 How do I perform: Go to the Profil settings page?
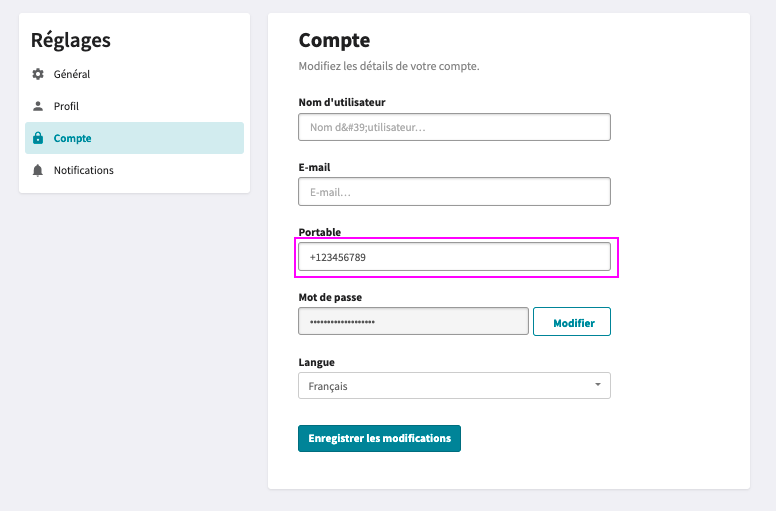134,106
